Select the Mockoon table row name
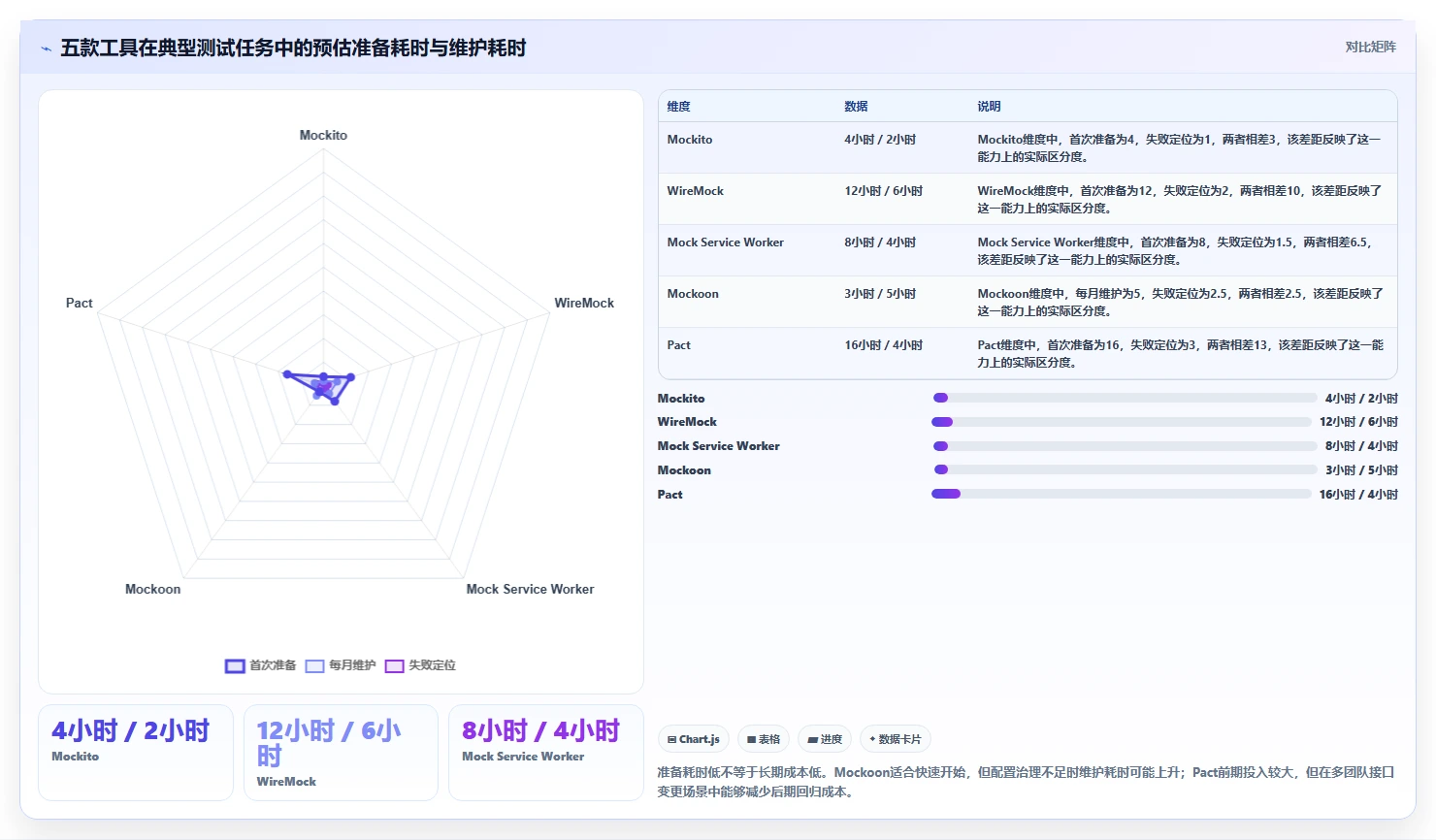The image size is (1436, 840). click(x=693, y=294)
